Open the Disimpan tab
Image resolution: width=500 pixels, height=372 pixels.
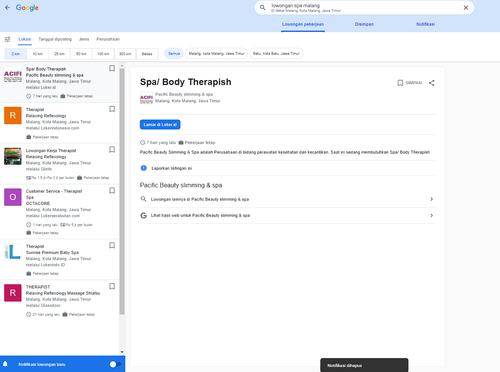(x=364, y=24)
